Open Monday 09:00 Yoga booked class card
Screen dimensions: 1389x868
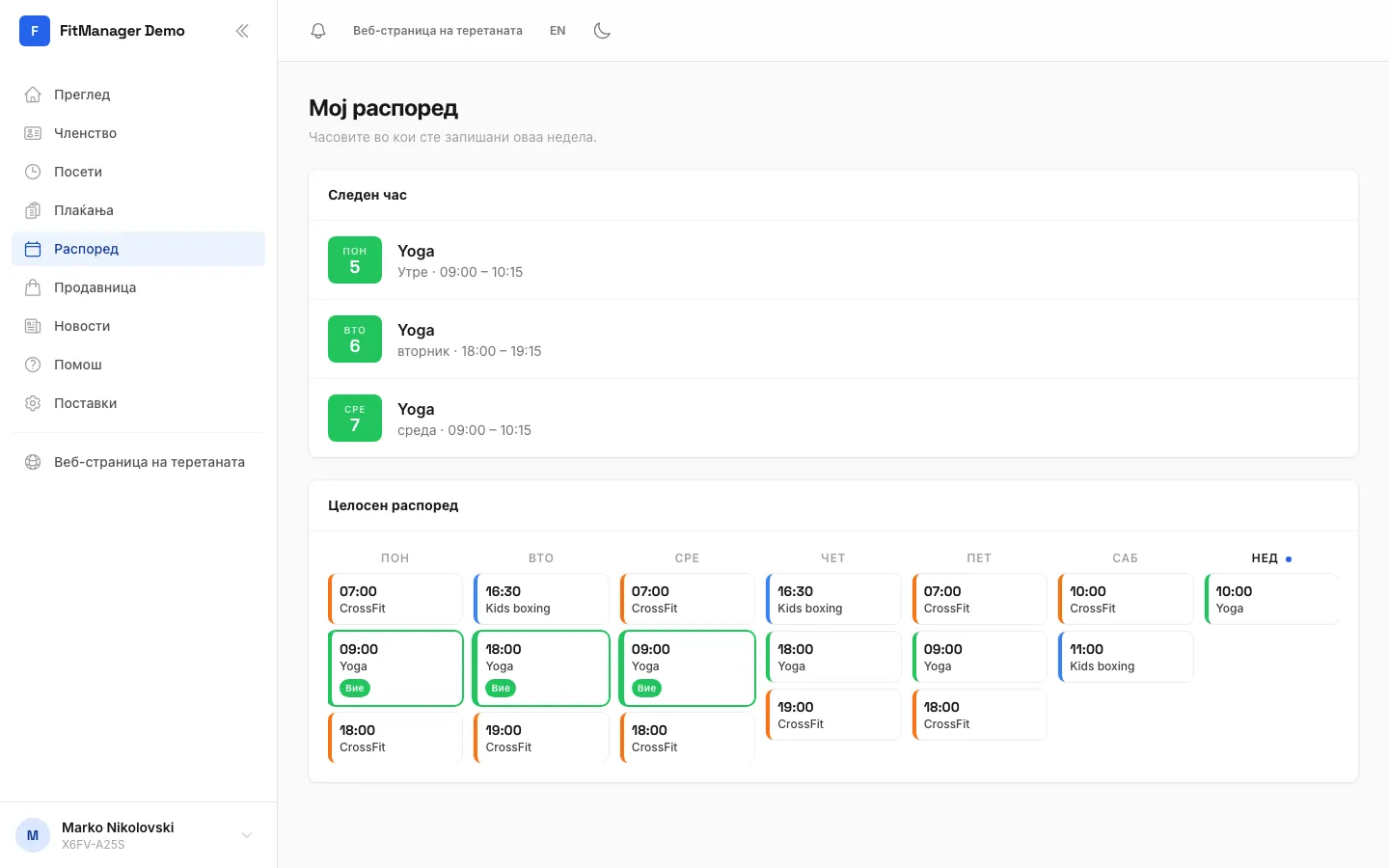pyautogui.click(x=395, y=668)
